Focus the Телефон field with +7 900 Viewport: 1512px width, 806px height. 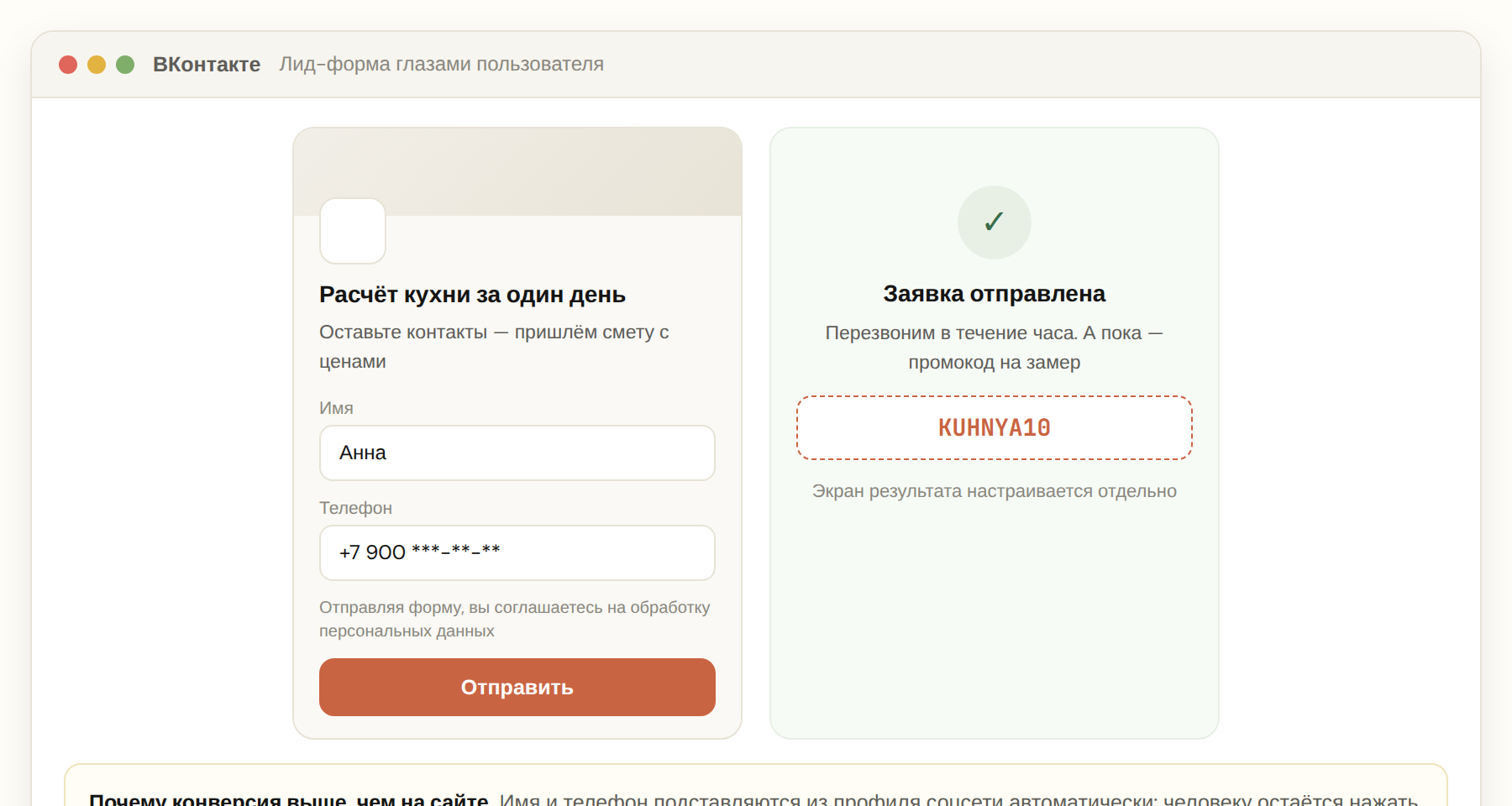[x=517, y=552]
